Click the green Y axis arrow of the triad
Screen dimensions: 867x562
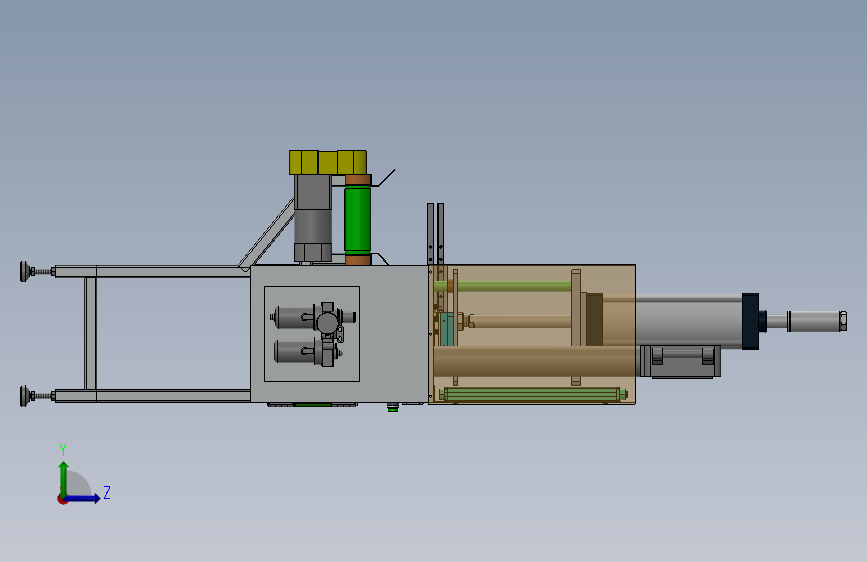64,479
